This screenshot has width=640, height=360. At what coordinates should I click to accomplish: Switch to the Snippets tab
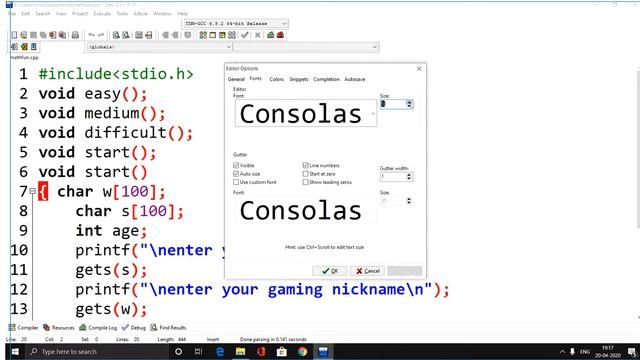point(299,79)
